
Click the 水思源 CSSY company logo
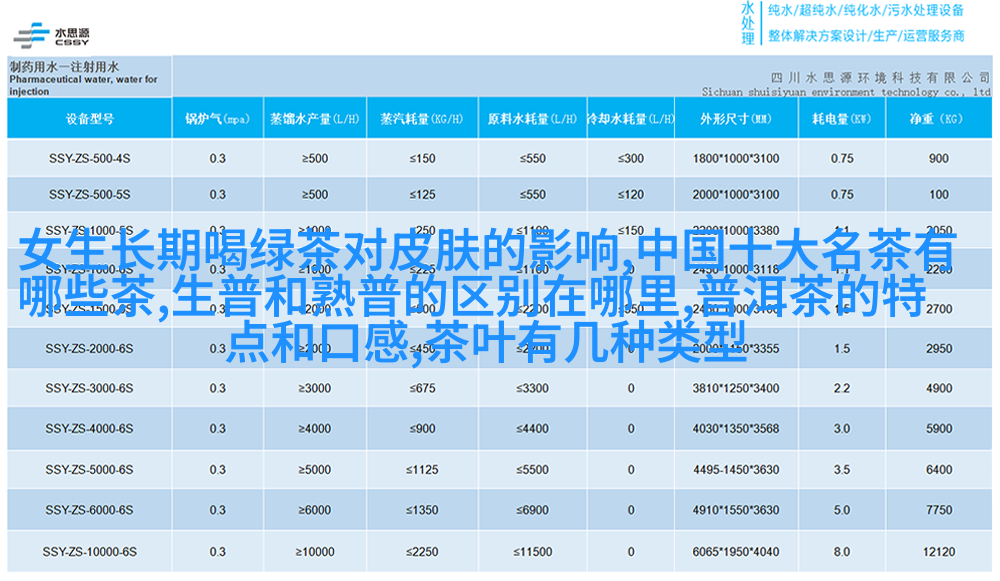(52, 32)
